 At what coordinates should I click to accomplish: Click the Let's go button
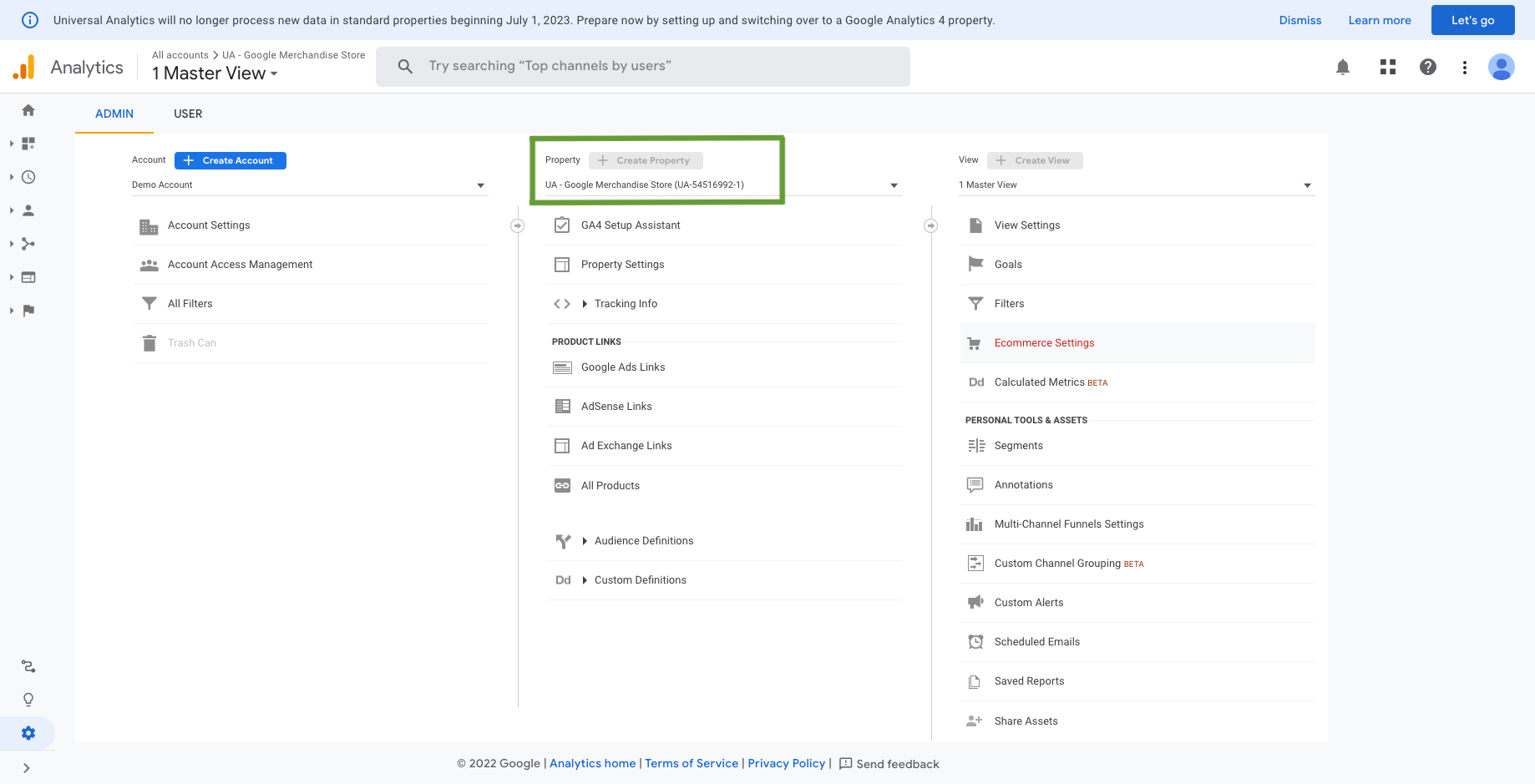(1472, 20)
